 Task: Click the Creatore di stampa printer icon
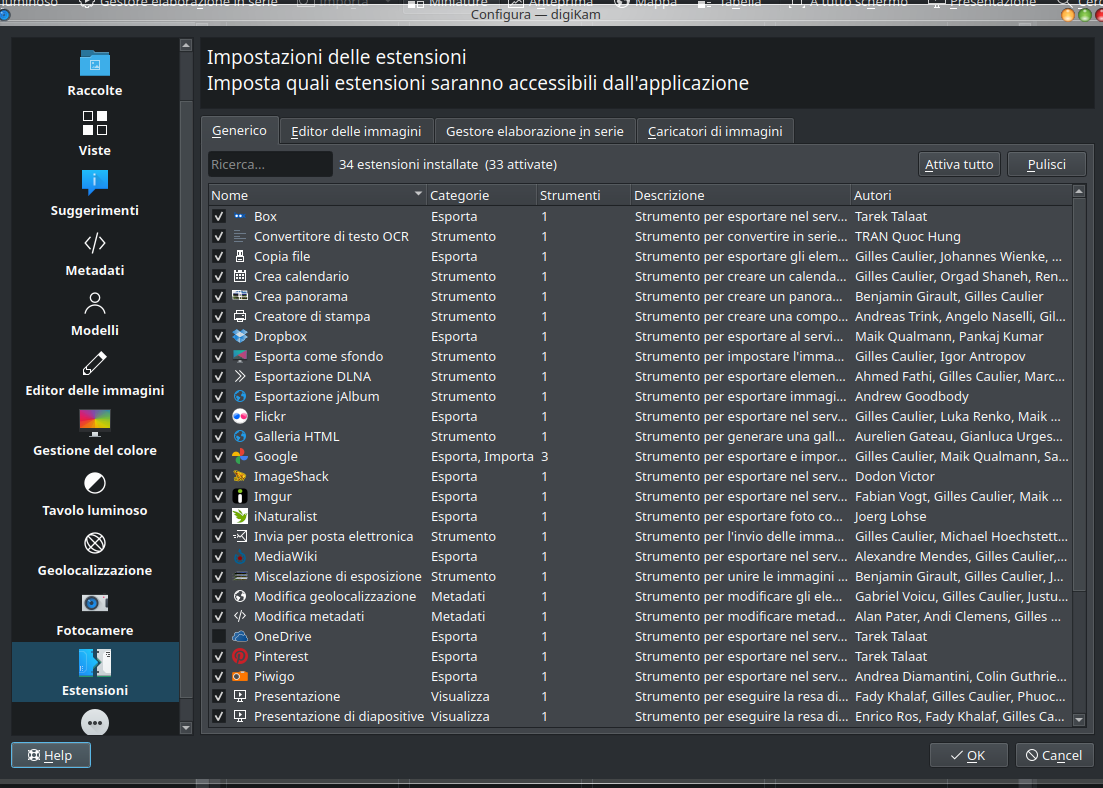pos(240,316)
